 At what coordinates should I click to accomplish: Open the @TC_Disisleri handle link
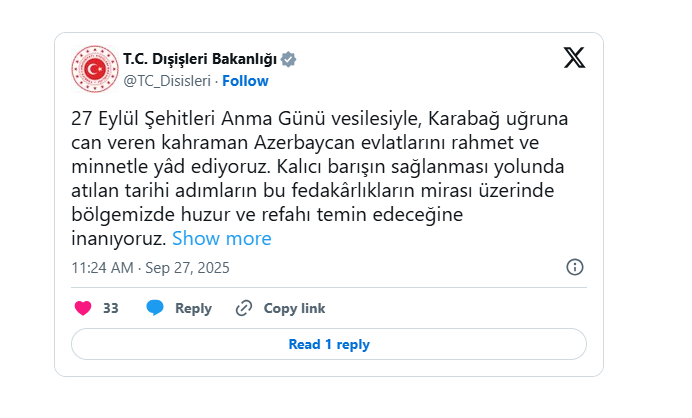167,81
